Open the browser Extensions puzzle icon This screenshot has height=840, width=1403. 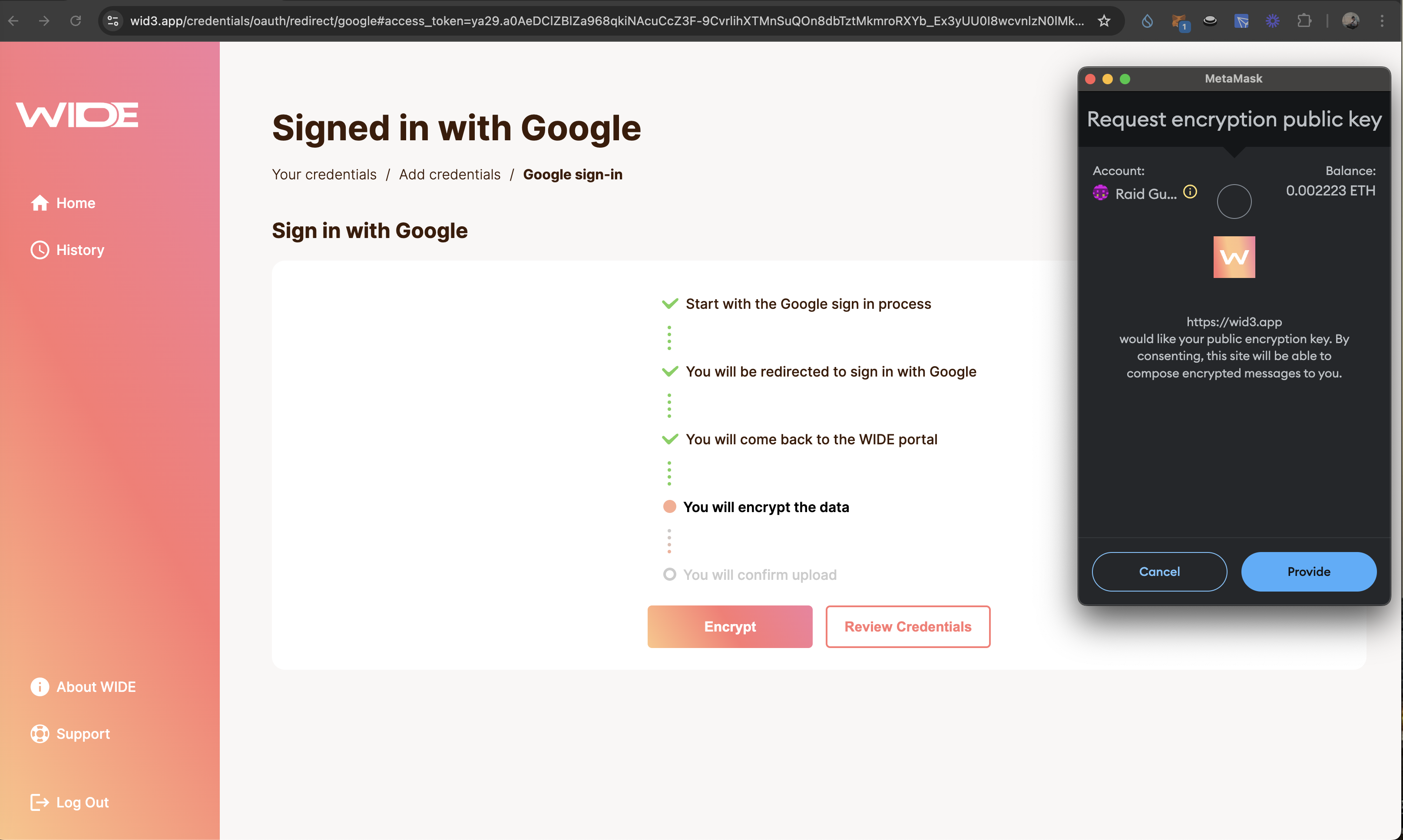1304,21
